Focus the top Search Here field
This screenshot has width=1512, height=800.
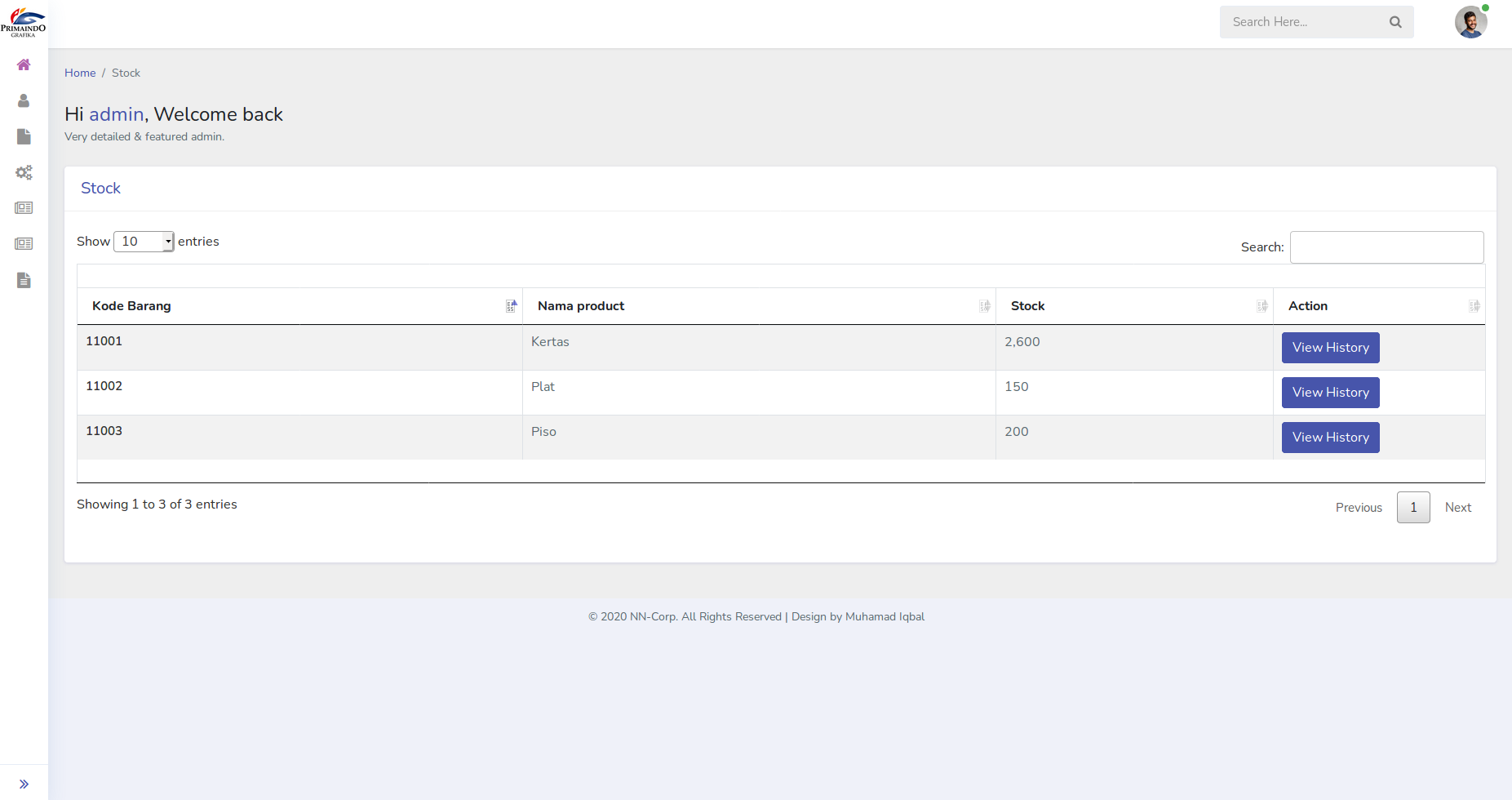coord(1304,22)
